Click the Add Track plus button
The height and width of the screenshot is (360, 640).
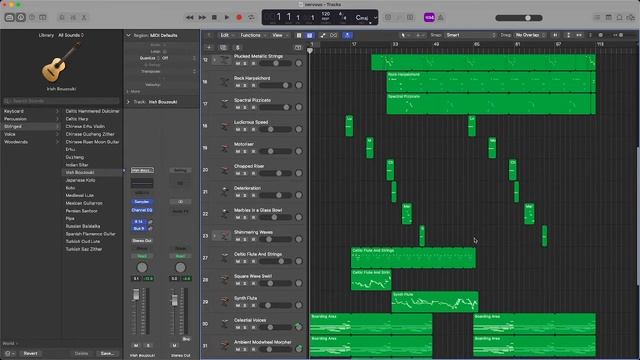click(209, 48)
